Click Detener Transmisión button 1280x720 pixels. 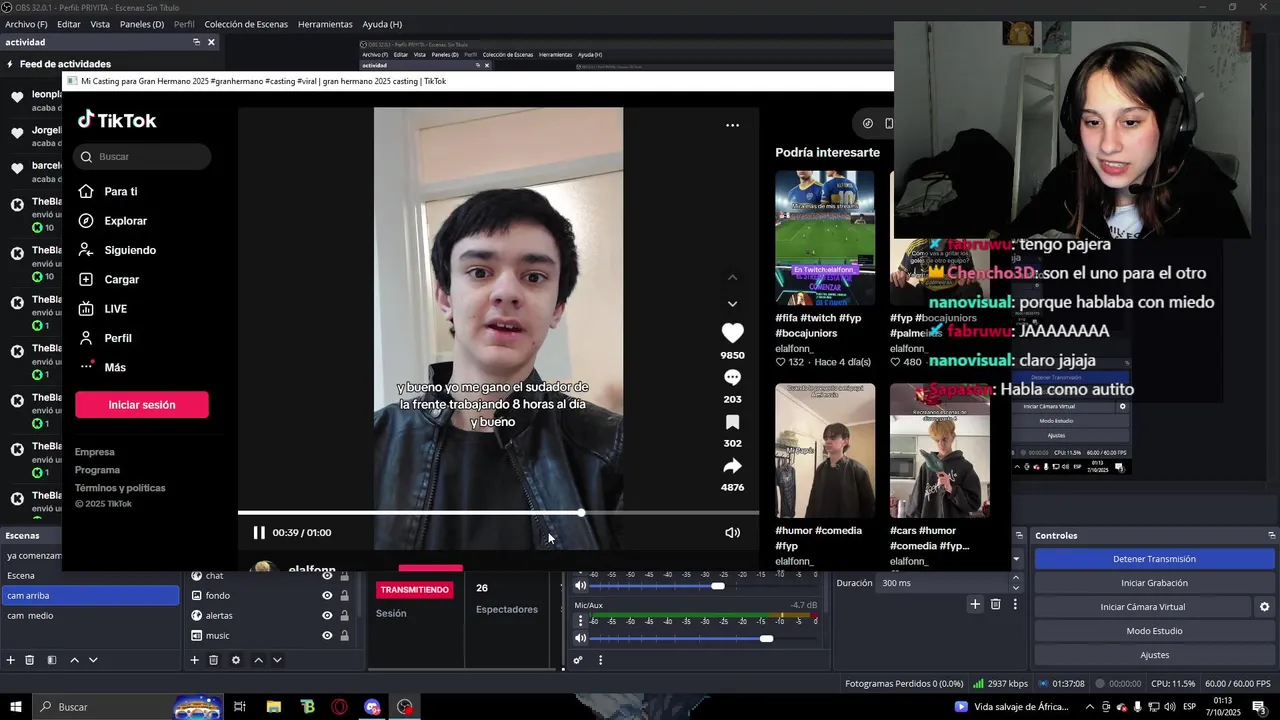pyautogui.click(x=1154, y=559)
